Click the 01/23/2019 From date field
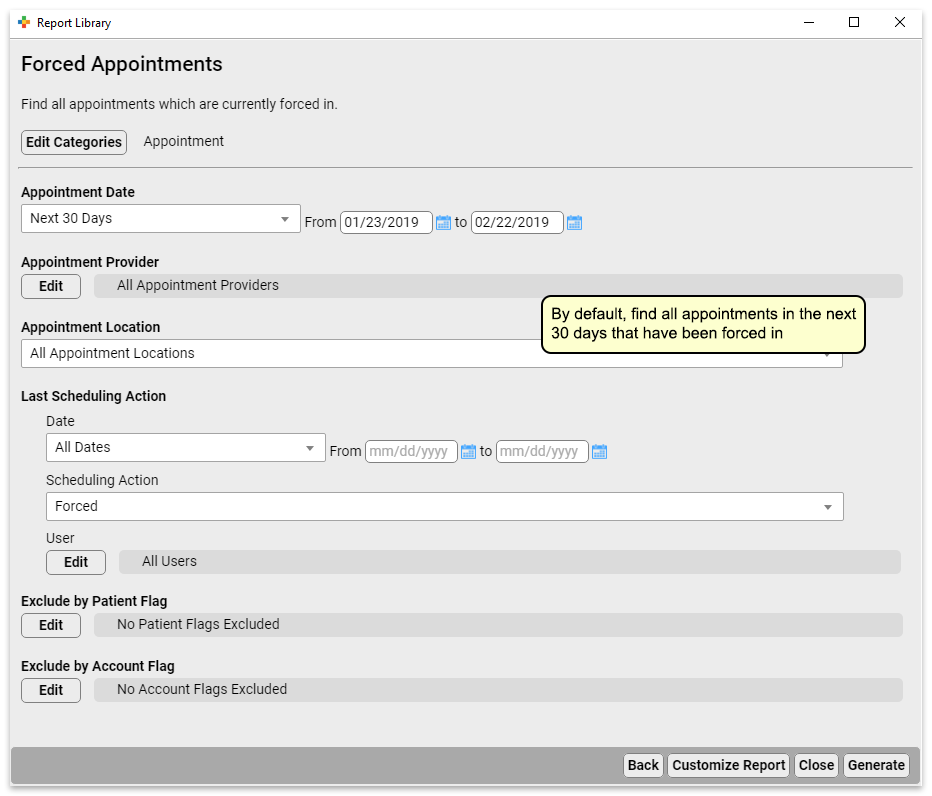932x796 pixels. [x=386, y=222]
